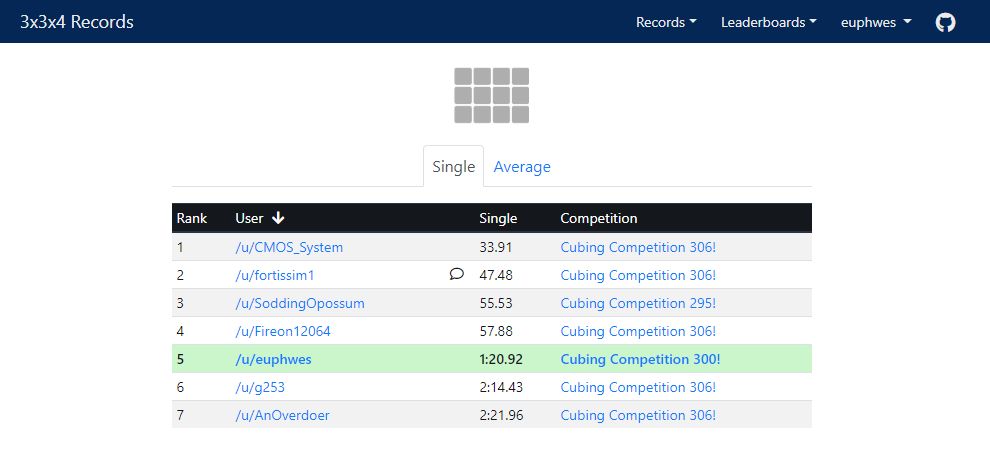Open /u/SoddingOpossum user profile
Screen dimensions: 990x460
[300, 304]
